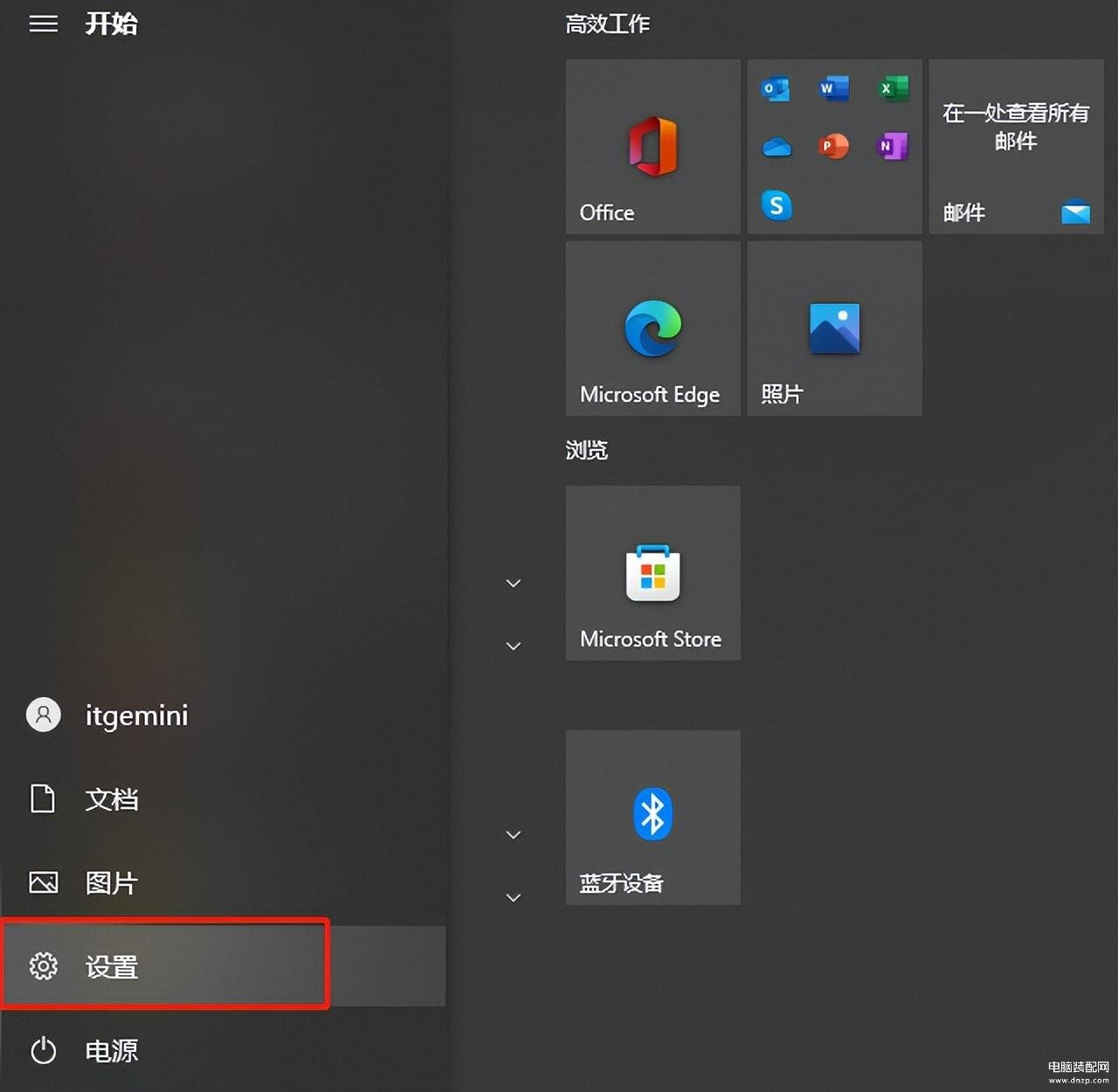Open the 图片 pictures folder
The width and height of the screenshot is (1118, 1092).
coord(223,882)
